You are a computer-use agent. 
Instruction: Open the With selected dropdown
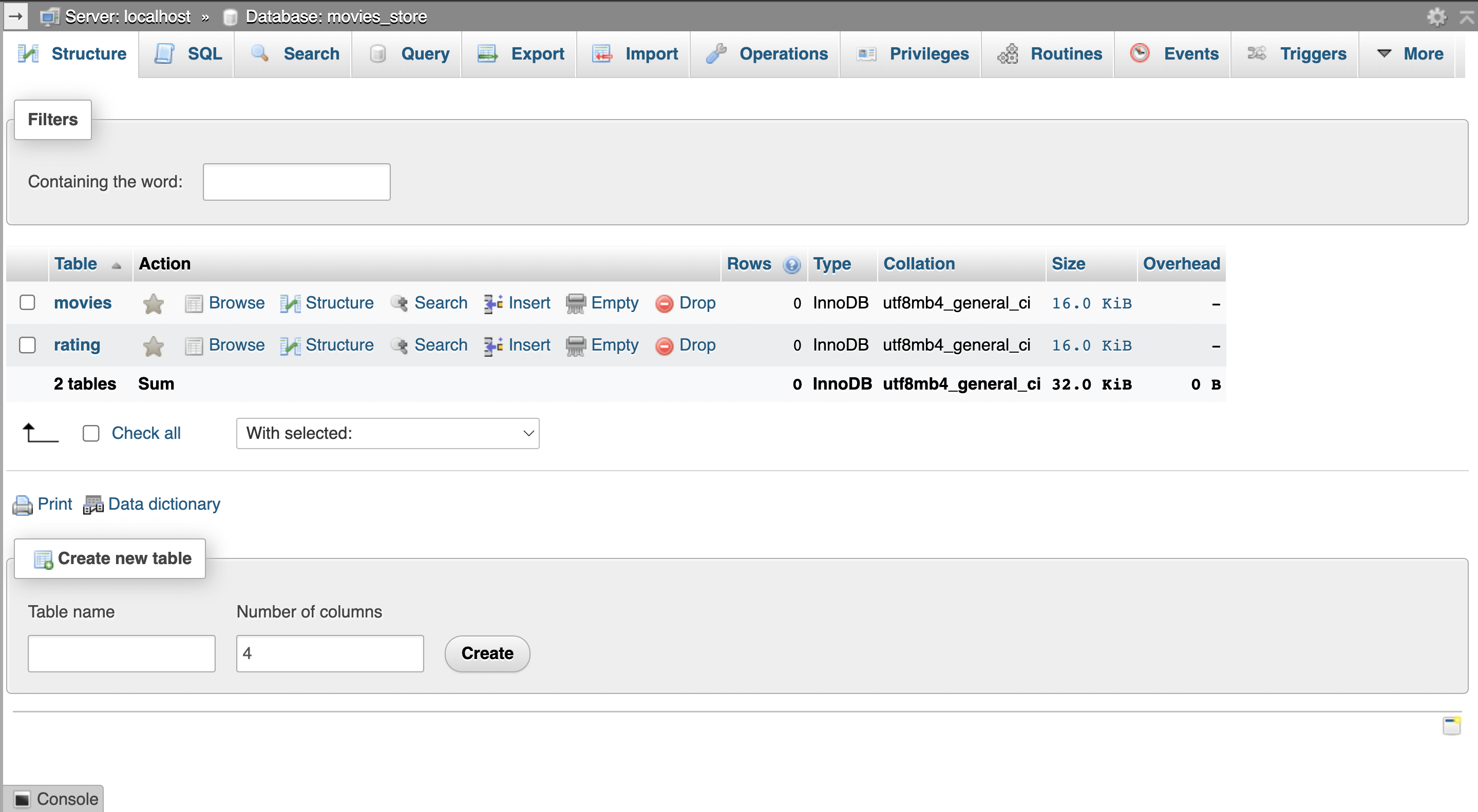pyautogui.click(x=388, y=433)
